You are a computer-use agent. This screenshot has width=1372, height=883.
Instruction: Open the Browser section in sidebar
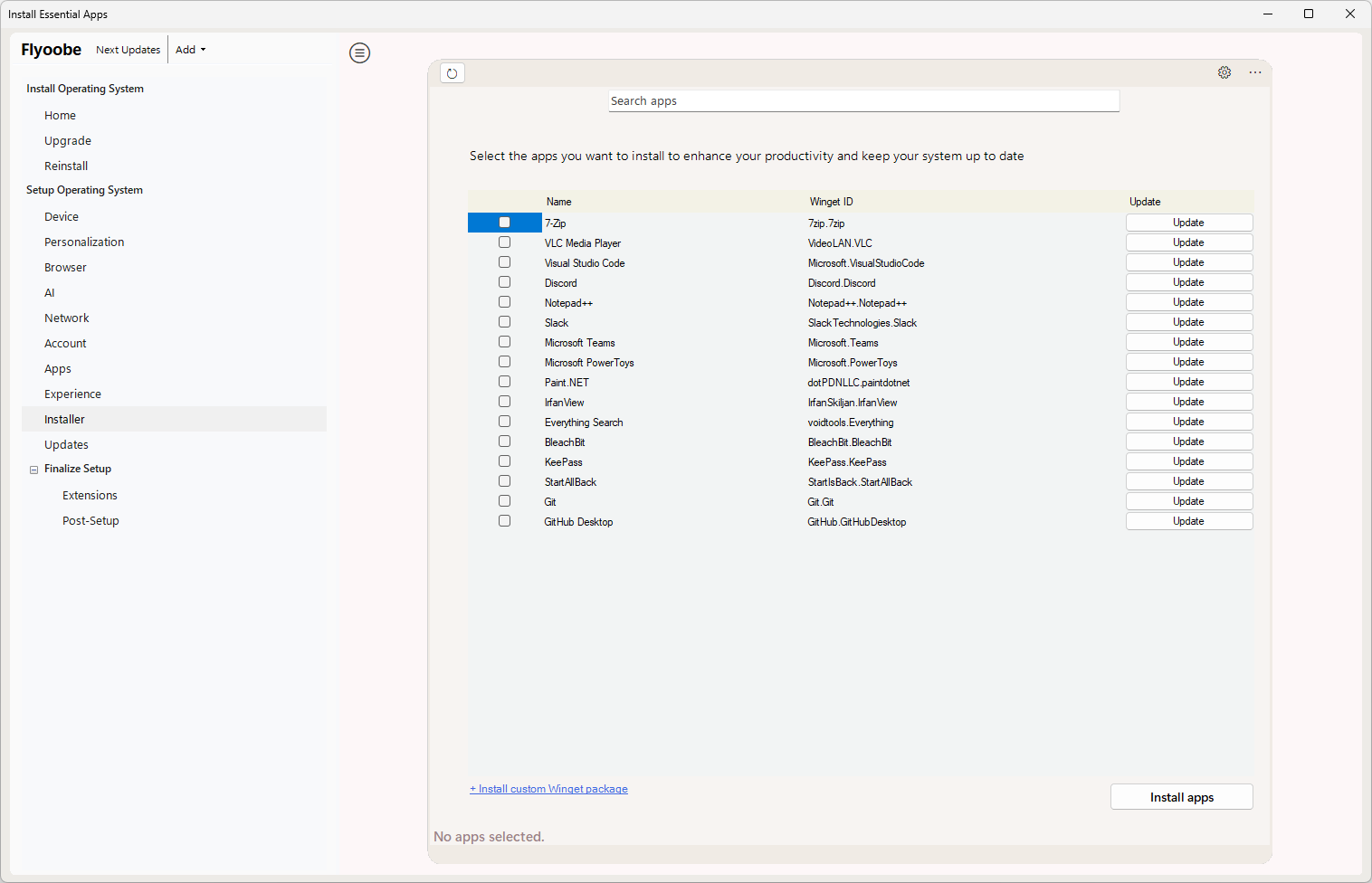tap(65, 268)
